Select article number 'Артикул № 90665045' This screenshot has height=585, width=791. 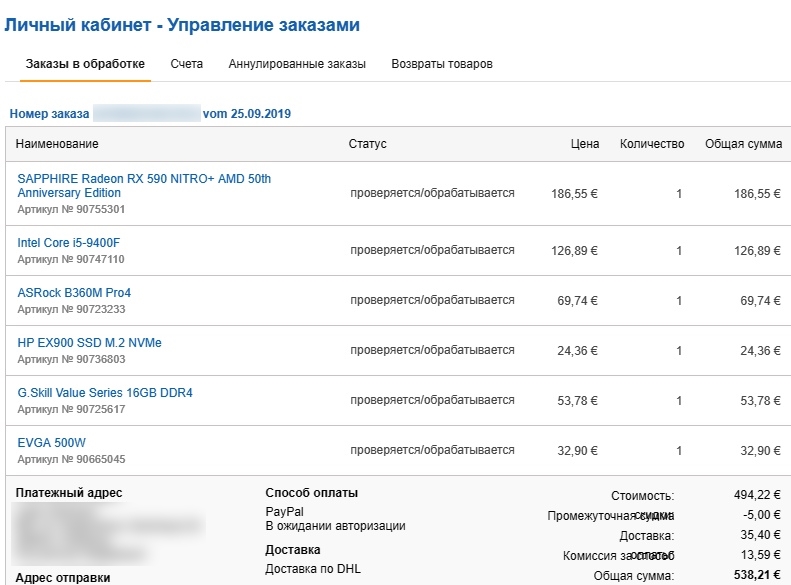pos(71,459)
